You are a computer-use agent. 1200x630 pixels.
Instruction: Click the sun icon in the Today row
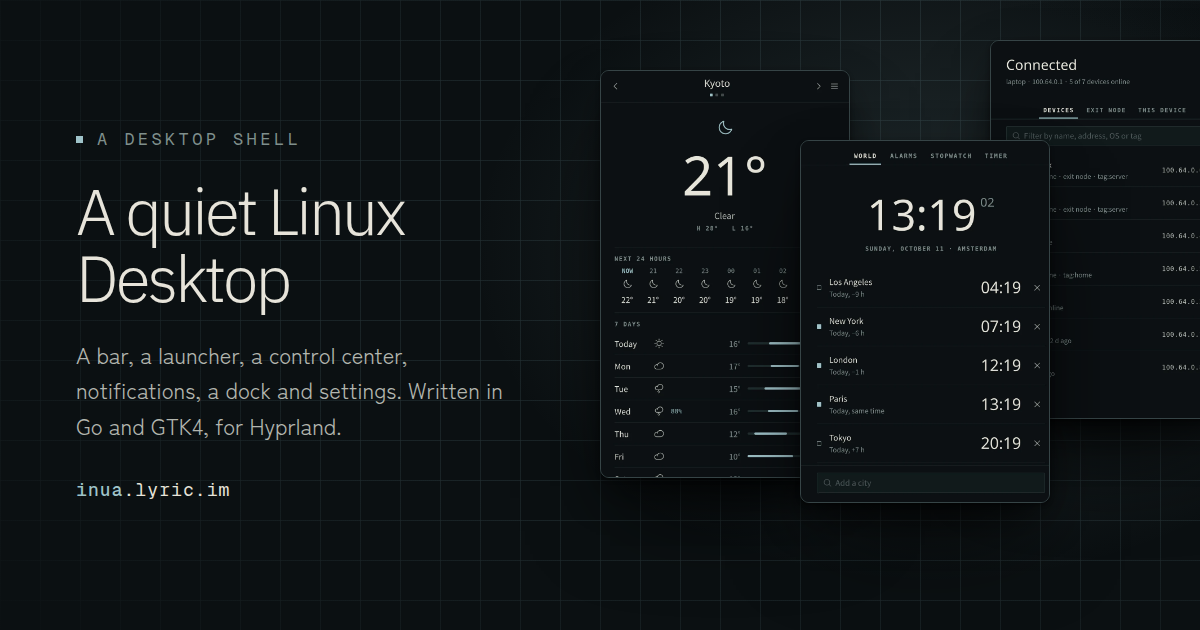659,343
